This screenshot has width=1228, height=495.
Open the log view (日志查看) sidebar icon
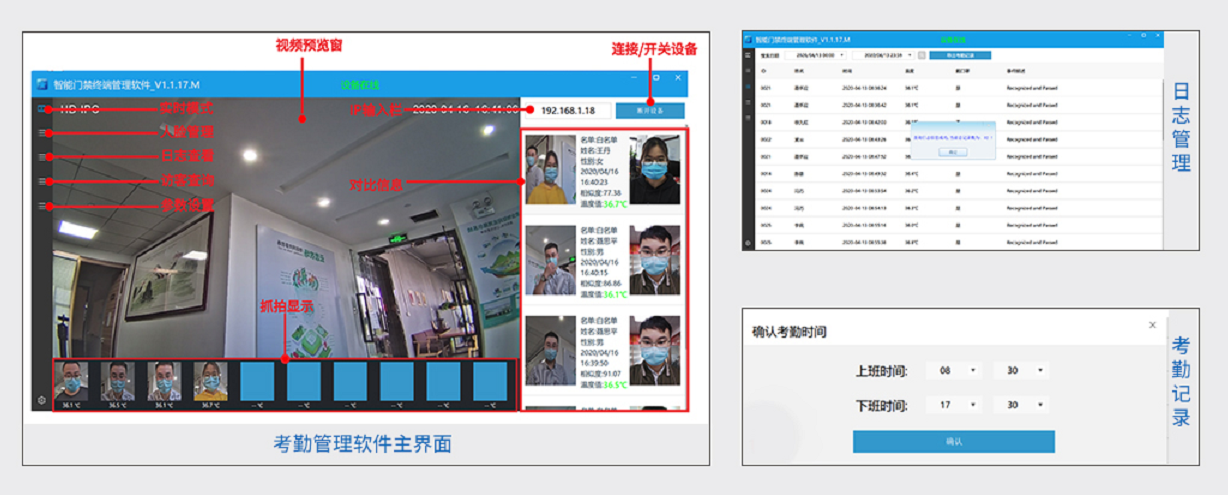click(42, 157)
